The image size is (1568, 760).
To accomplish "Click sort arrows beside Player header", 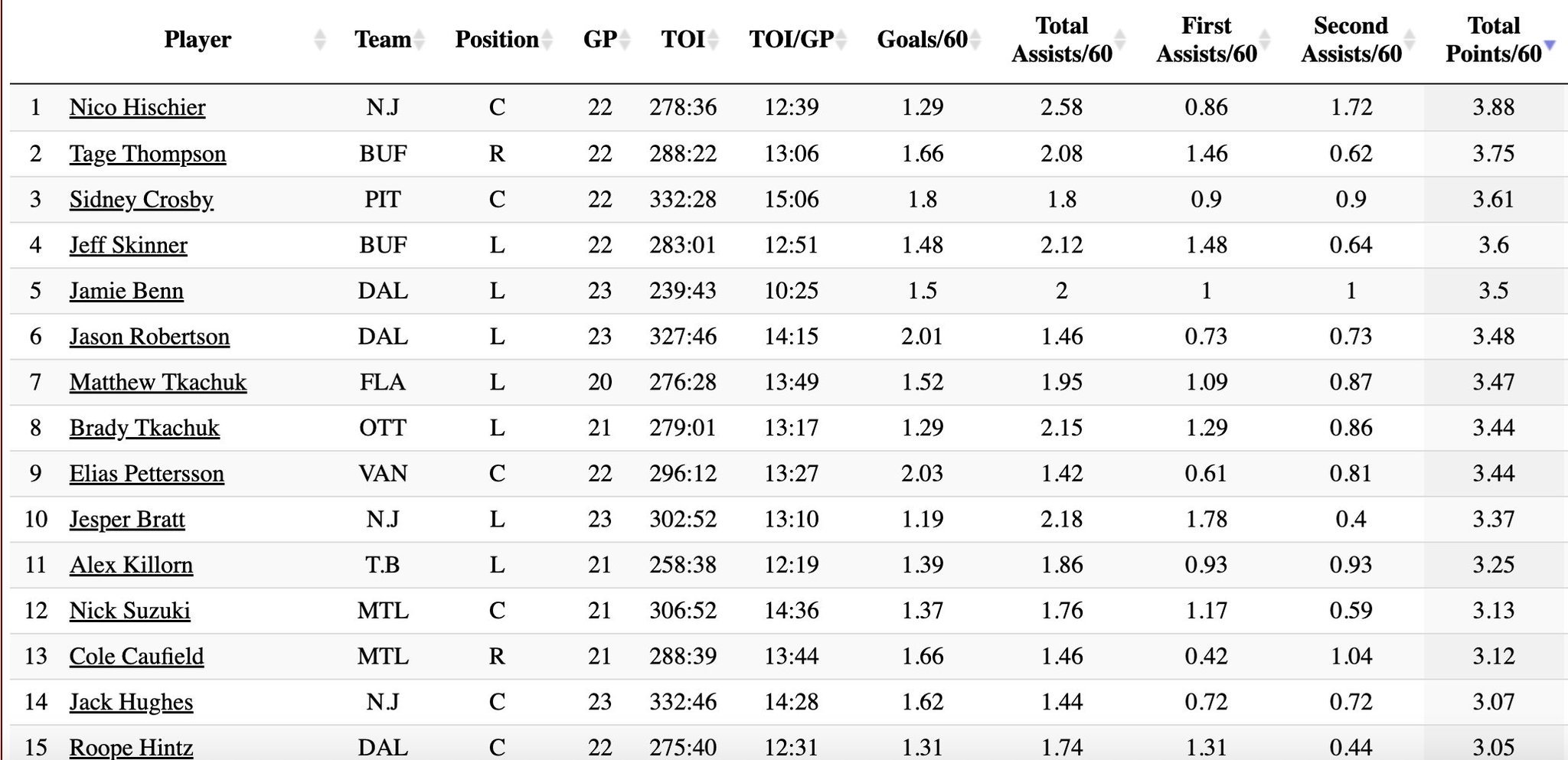I will [x=320, y=40].
